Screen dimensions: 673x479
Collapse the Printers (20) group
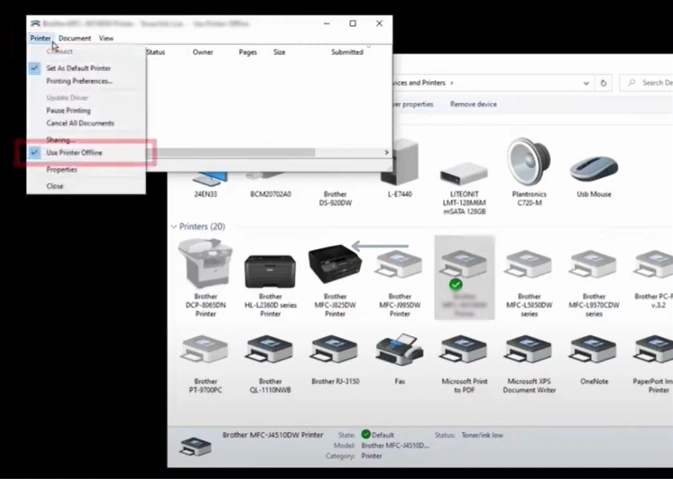click(x=174, y=227)
